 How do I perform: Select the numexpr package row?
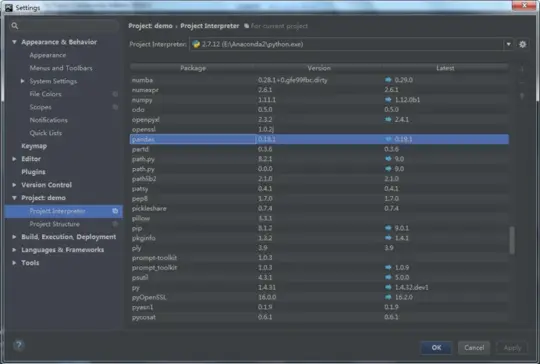pyautogui.click(x=319, y=90)
